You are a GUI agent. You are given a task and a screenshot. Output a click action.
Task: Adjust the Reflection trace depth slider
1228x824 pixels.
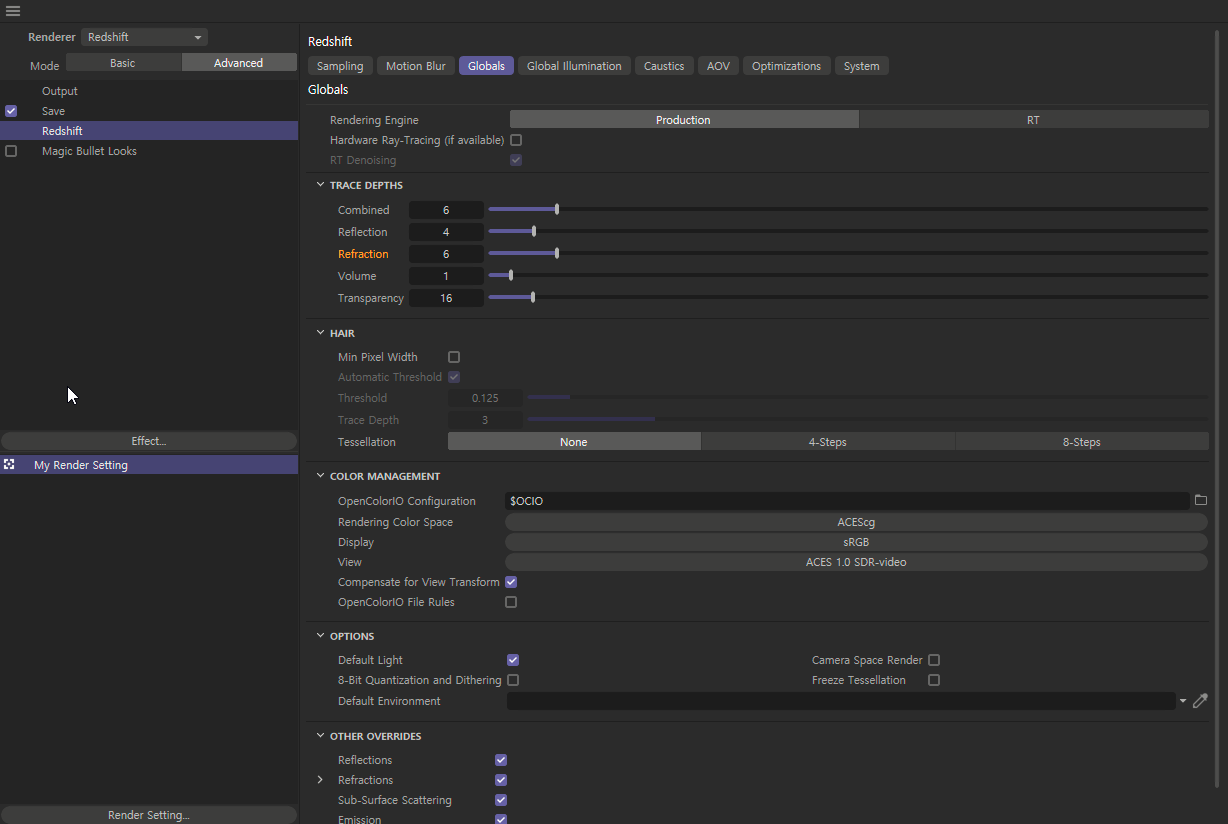tap(848, 232)
